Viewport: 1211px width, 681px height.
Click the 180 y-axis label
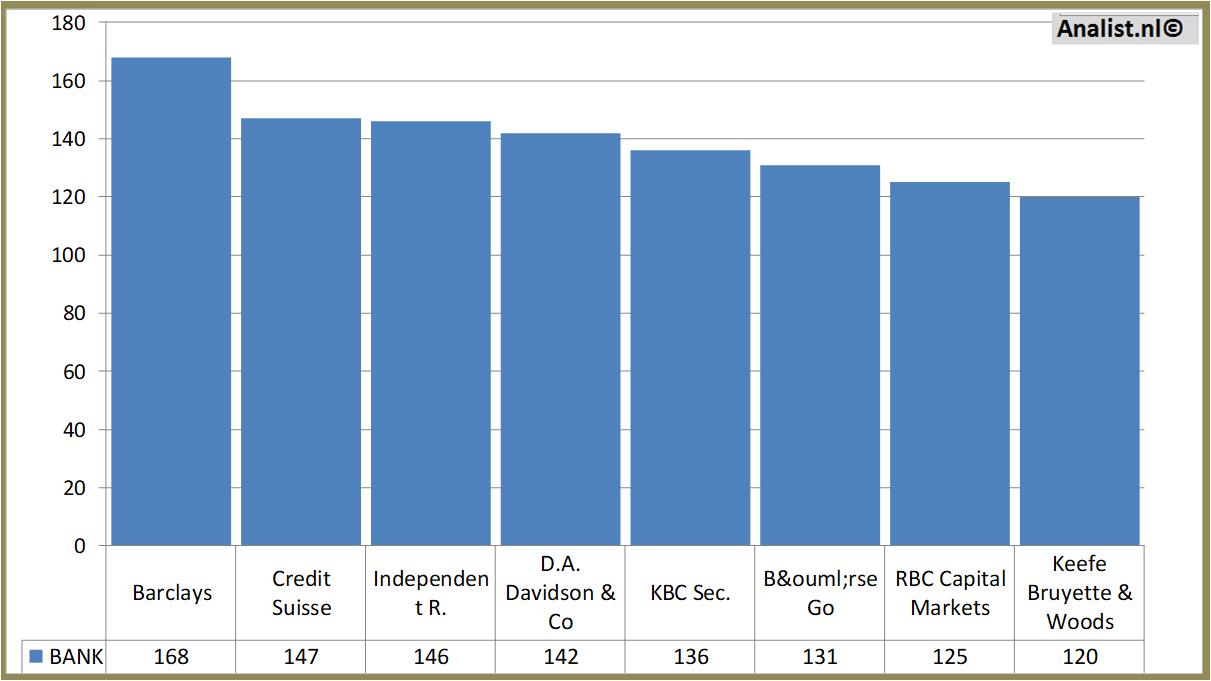pyautogui.click(x=68, y=23)
